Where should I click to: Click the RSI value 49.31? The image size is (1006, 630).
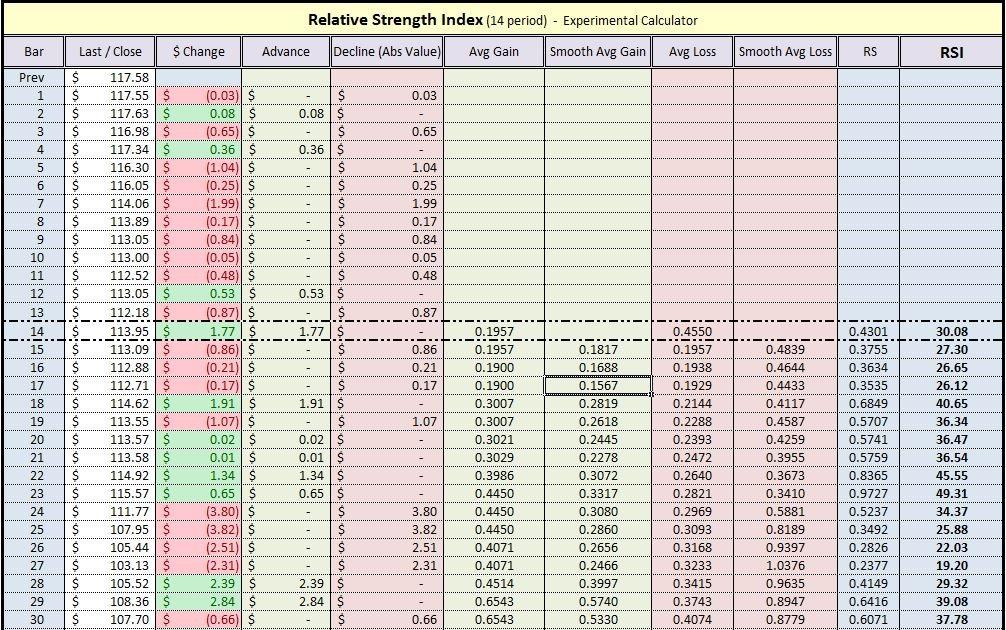951,493
